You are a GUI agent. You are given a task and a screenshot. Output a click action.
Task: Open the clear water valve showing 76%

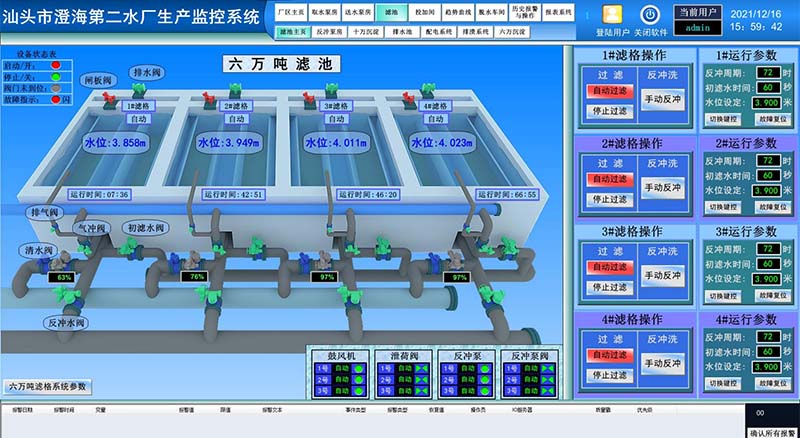[x=193, y=261]
